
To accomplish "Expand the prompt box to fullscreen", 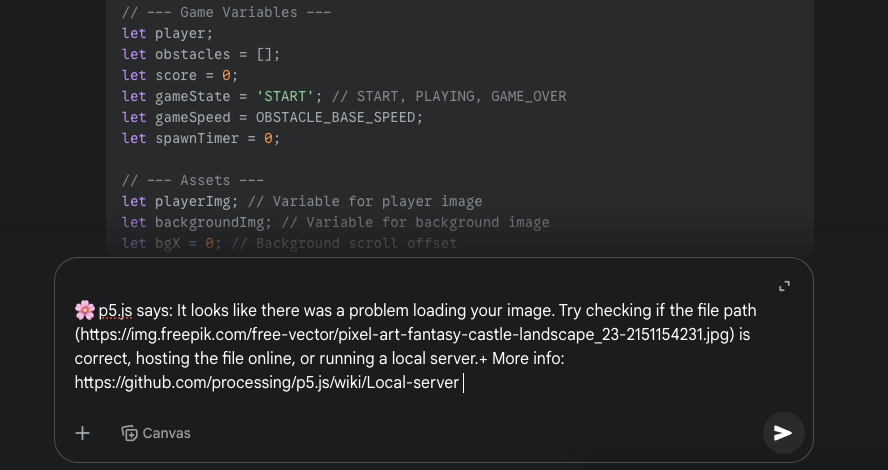I will coord(784,286).
